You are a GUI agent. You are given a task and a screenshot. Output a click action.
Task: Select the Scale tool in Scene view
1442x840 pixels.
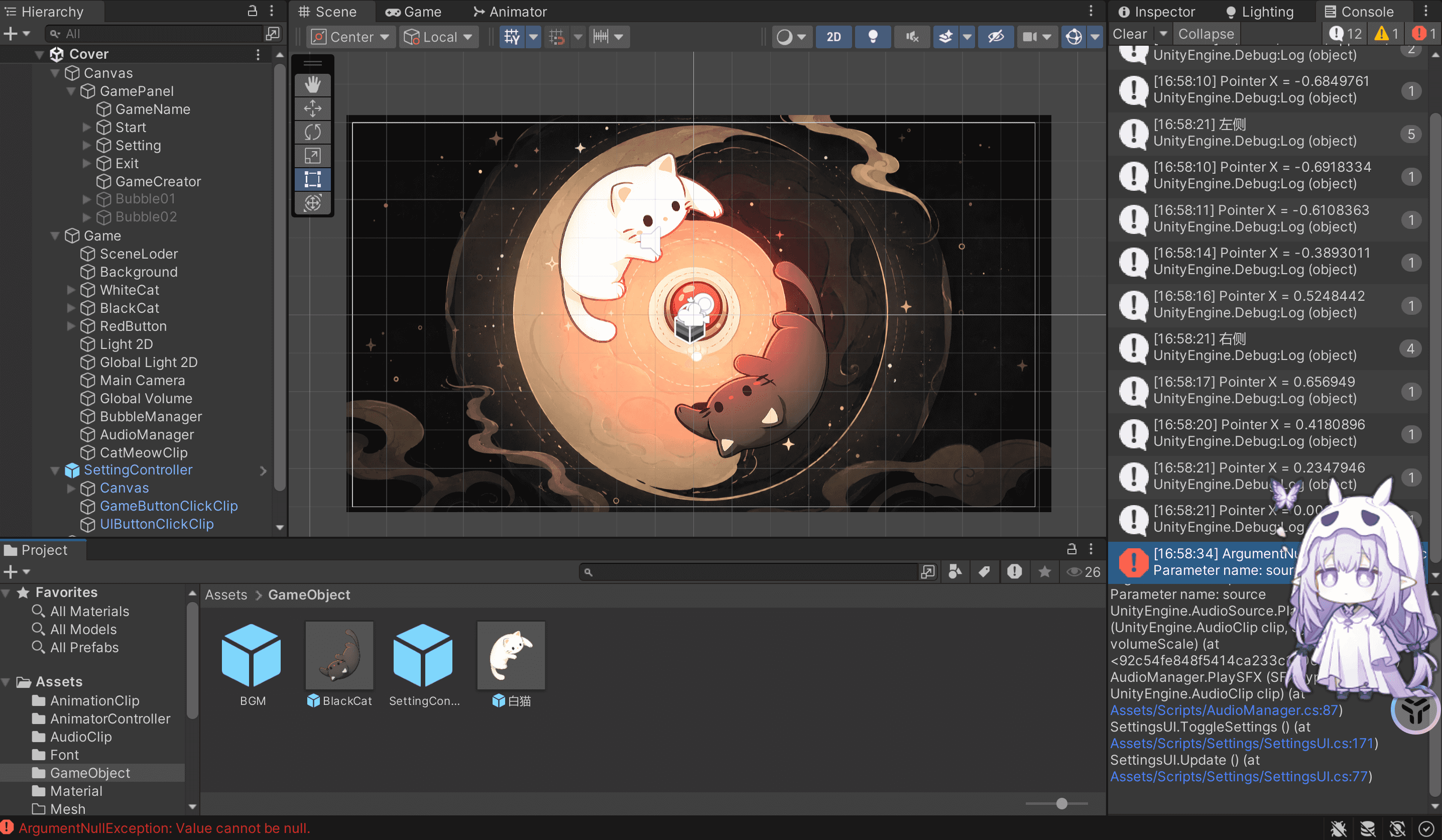pos(312,155)
